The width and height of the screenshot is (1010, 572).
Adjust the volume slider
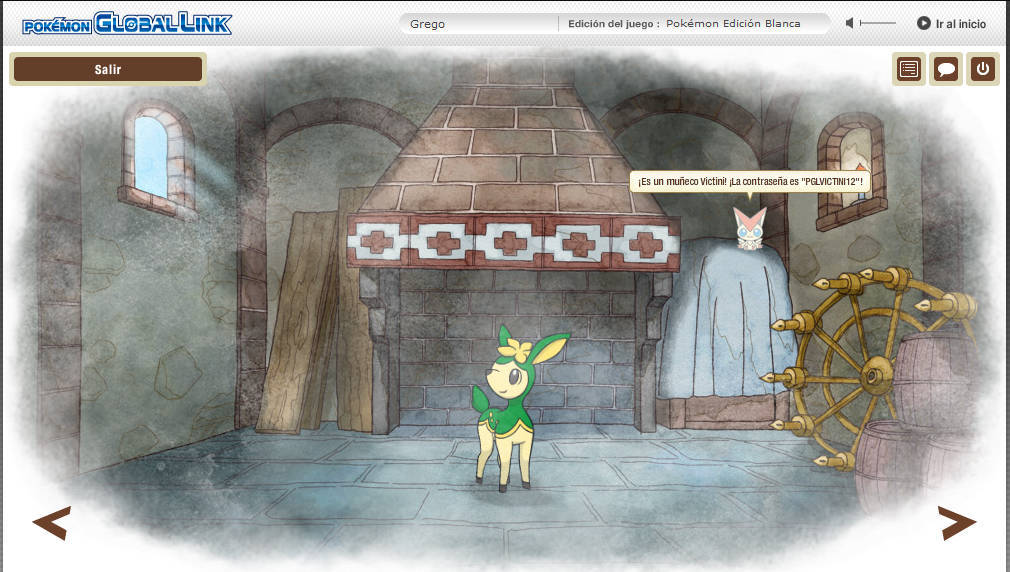(x=877, y=23)
